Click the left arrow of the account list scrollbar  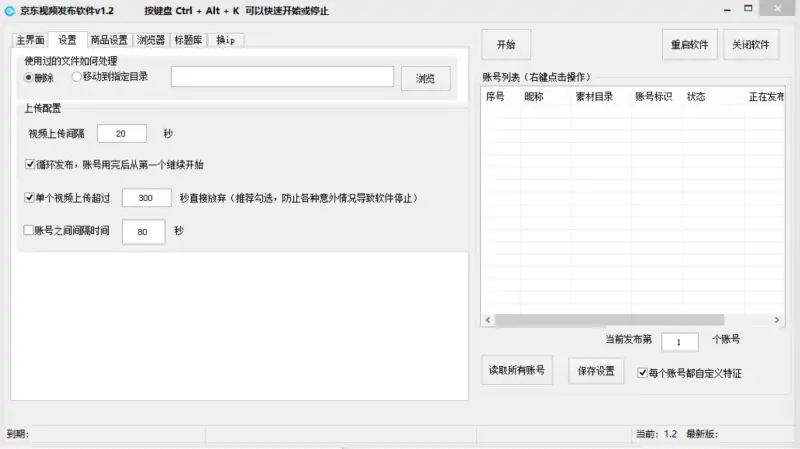488,320
